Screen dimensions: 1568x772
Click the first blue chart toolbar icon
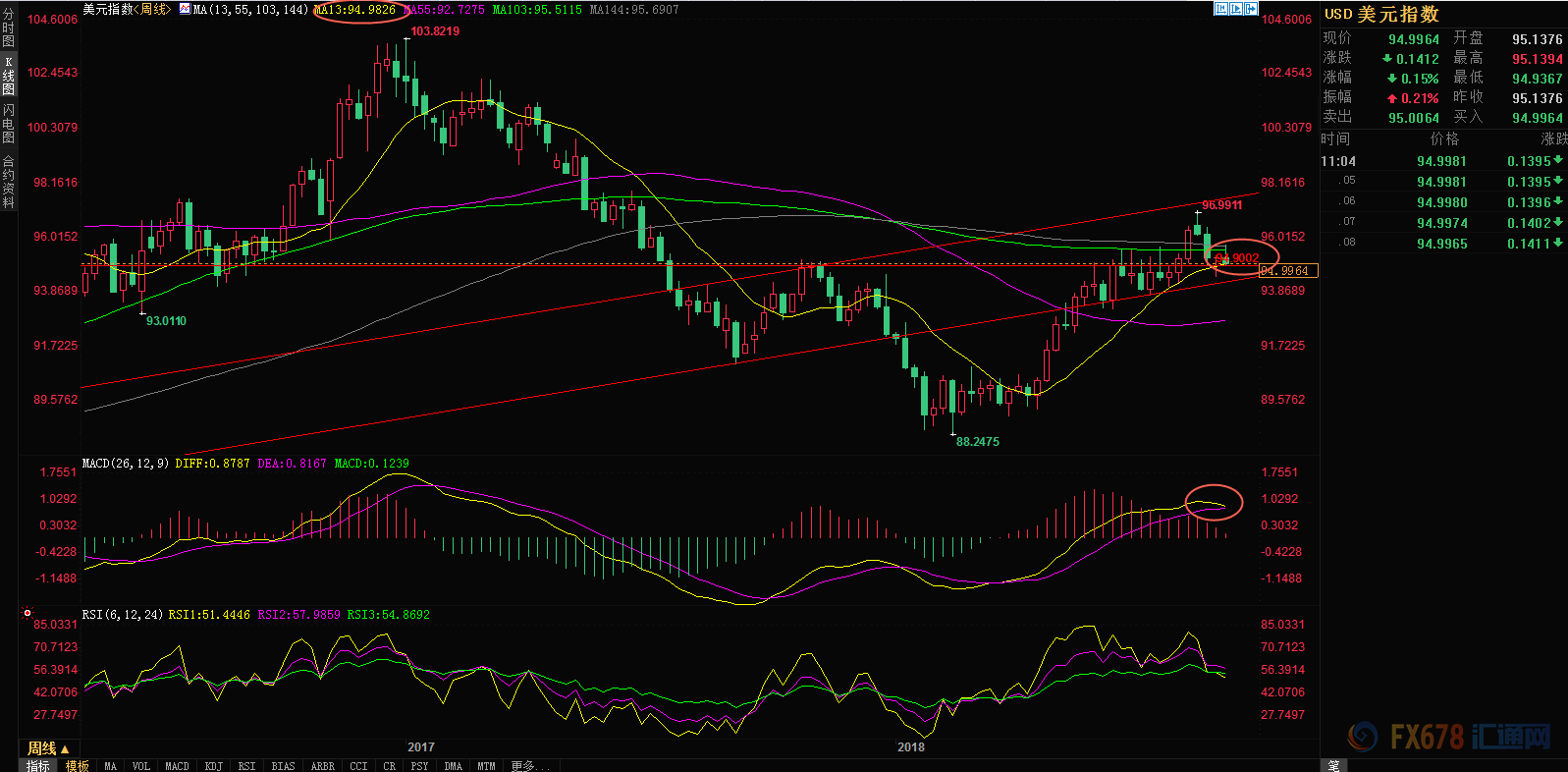click(1220, 9)
